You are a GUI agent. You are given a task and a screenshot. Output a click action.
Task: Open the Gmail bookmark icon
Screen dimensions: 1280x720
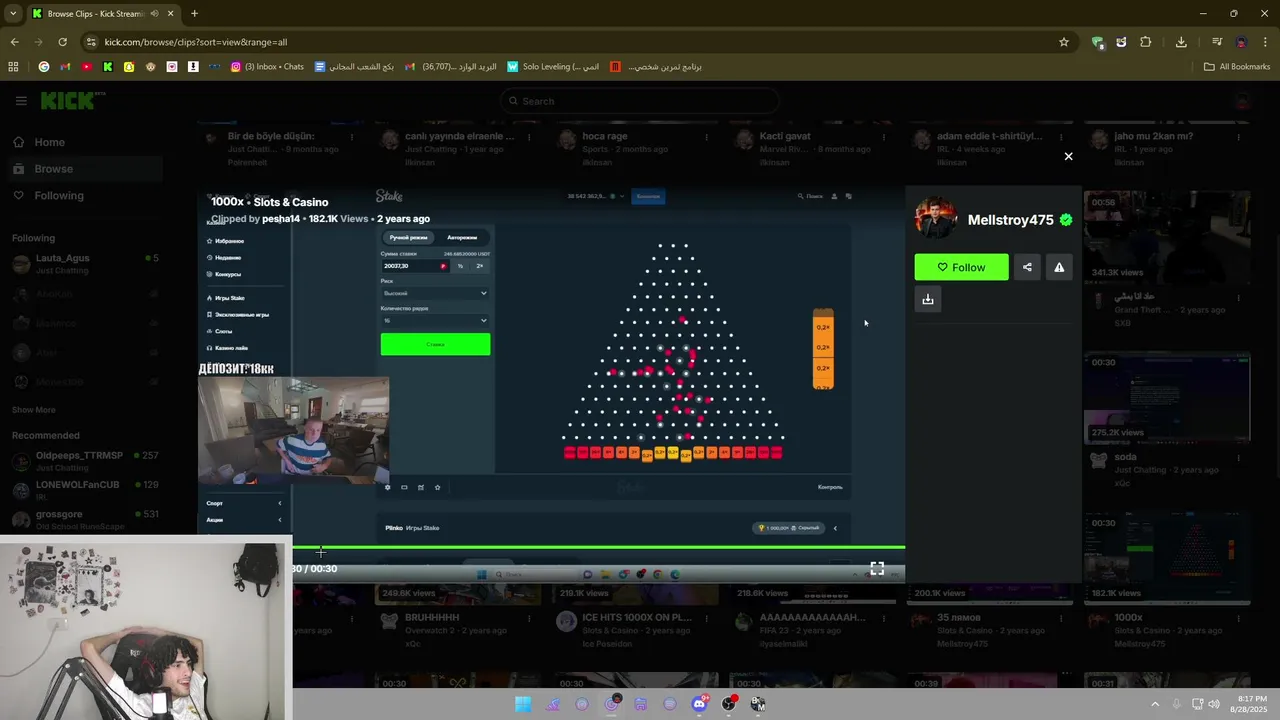[65, 67]
